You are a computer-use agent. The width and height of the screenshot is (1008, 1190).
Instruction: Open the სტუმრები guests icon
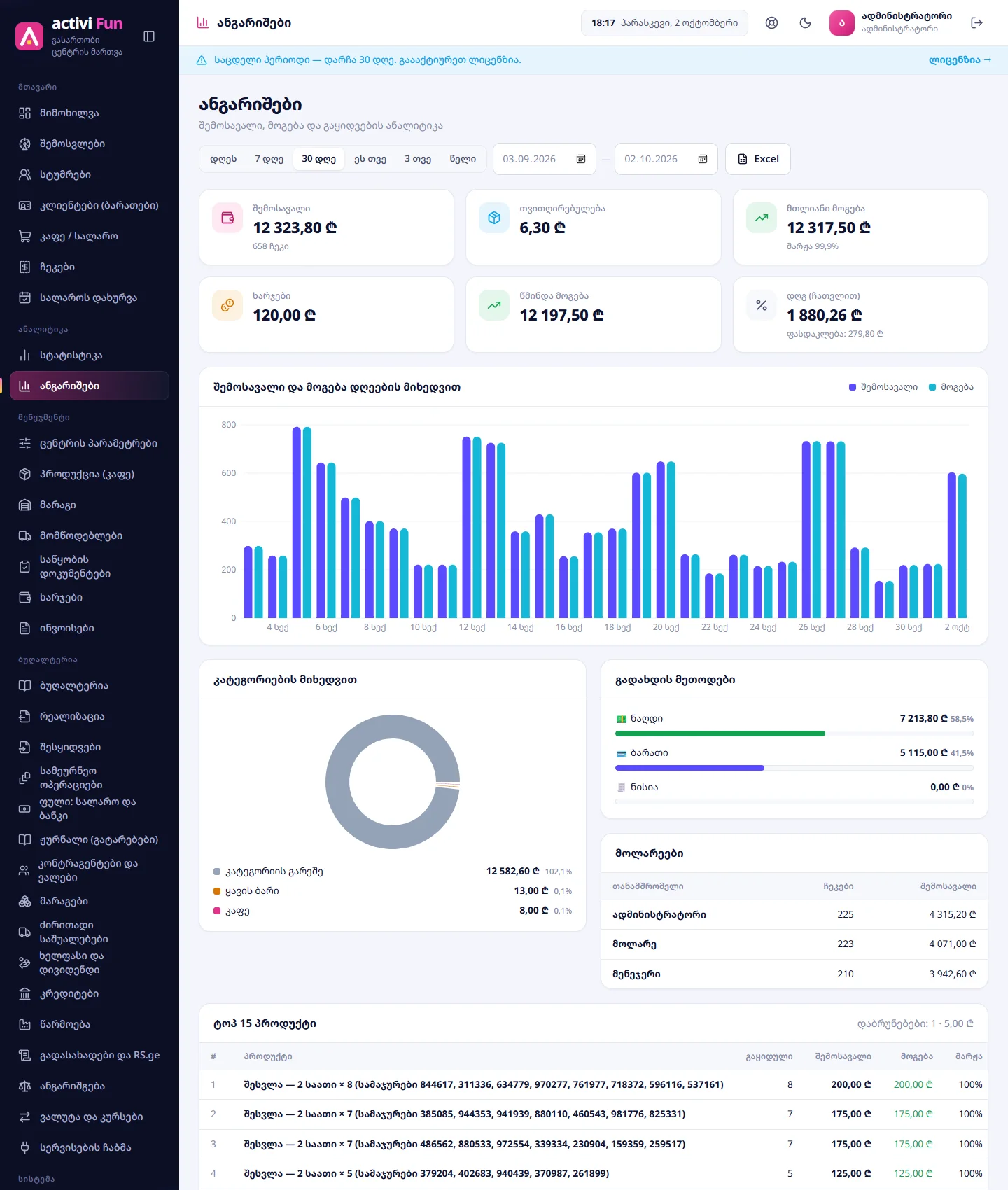click(24, 174)
